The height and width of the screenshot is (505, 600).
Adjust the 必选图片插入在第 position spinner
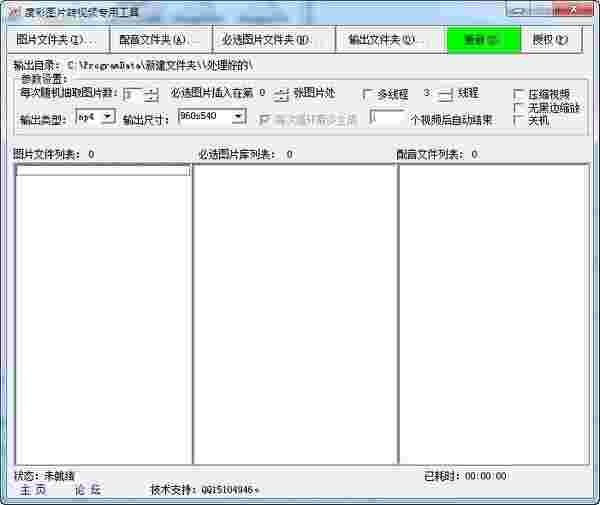[281, 95]
